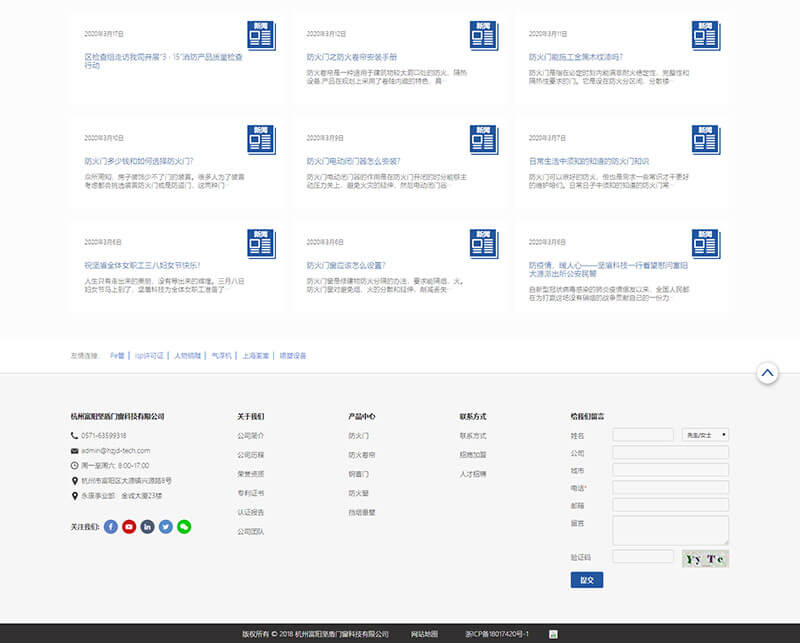Open the Facebook page from the footer
Image resolution: width=800 pixels, height=643 pixels.
tap(111, 527)
